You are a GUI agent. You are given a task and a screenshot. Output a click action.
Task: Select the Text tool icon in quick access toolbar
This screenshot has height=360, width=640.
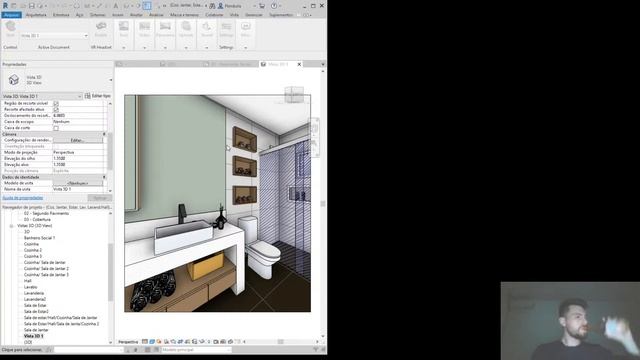click(116, 6)
